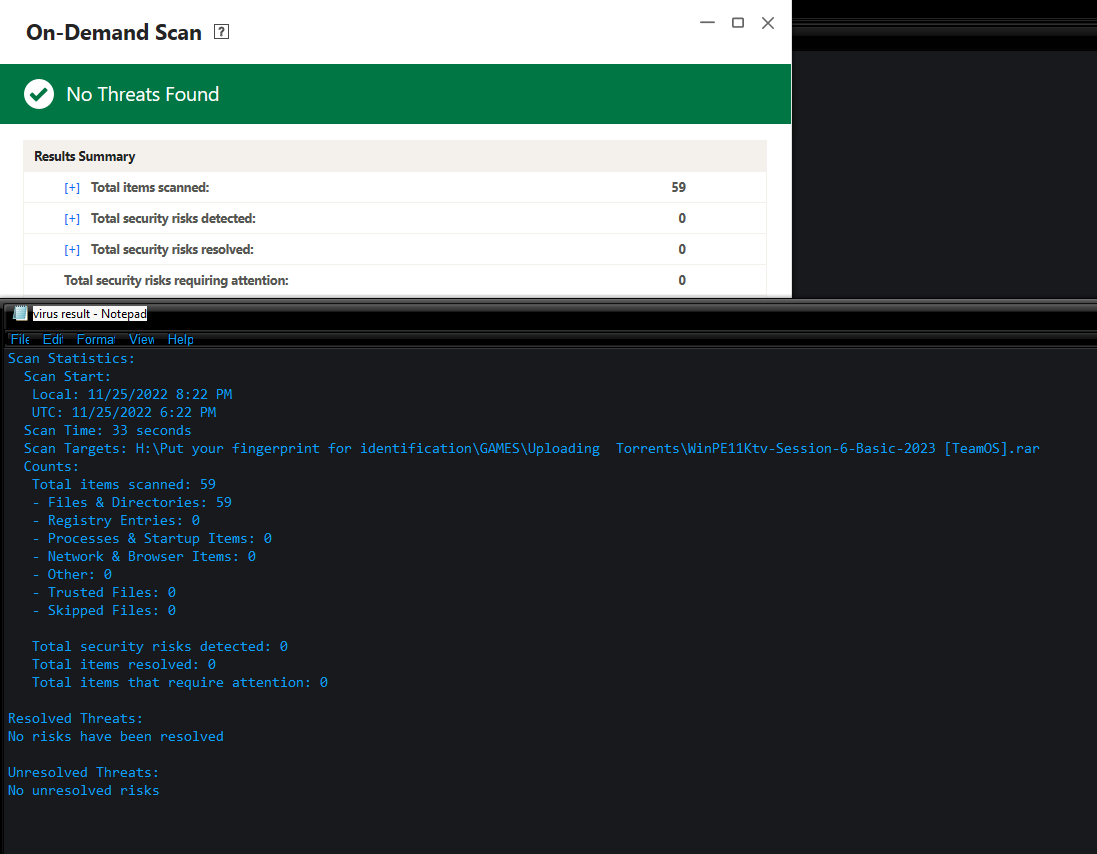Click the 'Files & Directories: 59' line
This screenshot has height=854, width=1097.
tap(132, 502)
